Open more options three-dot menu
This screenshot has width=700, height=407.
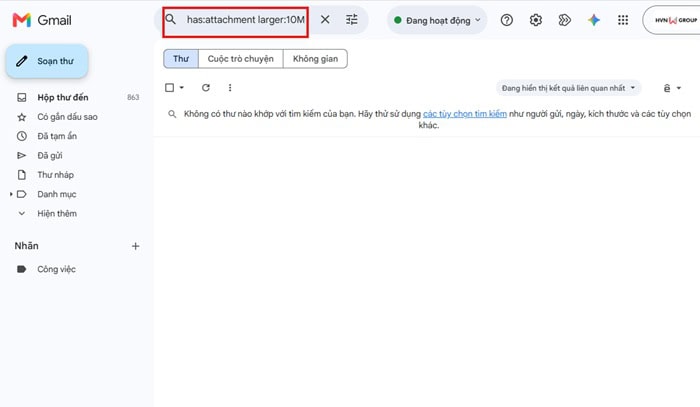(230, 87)
